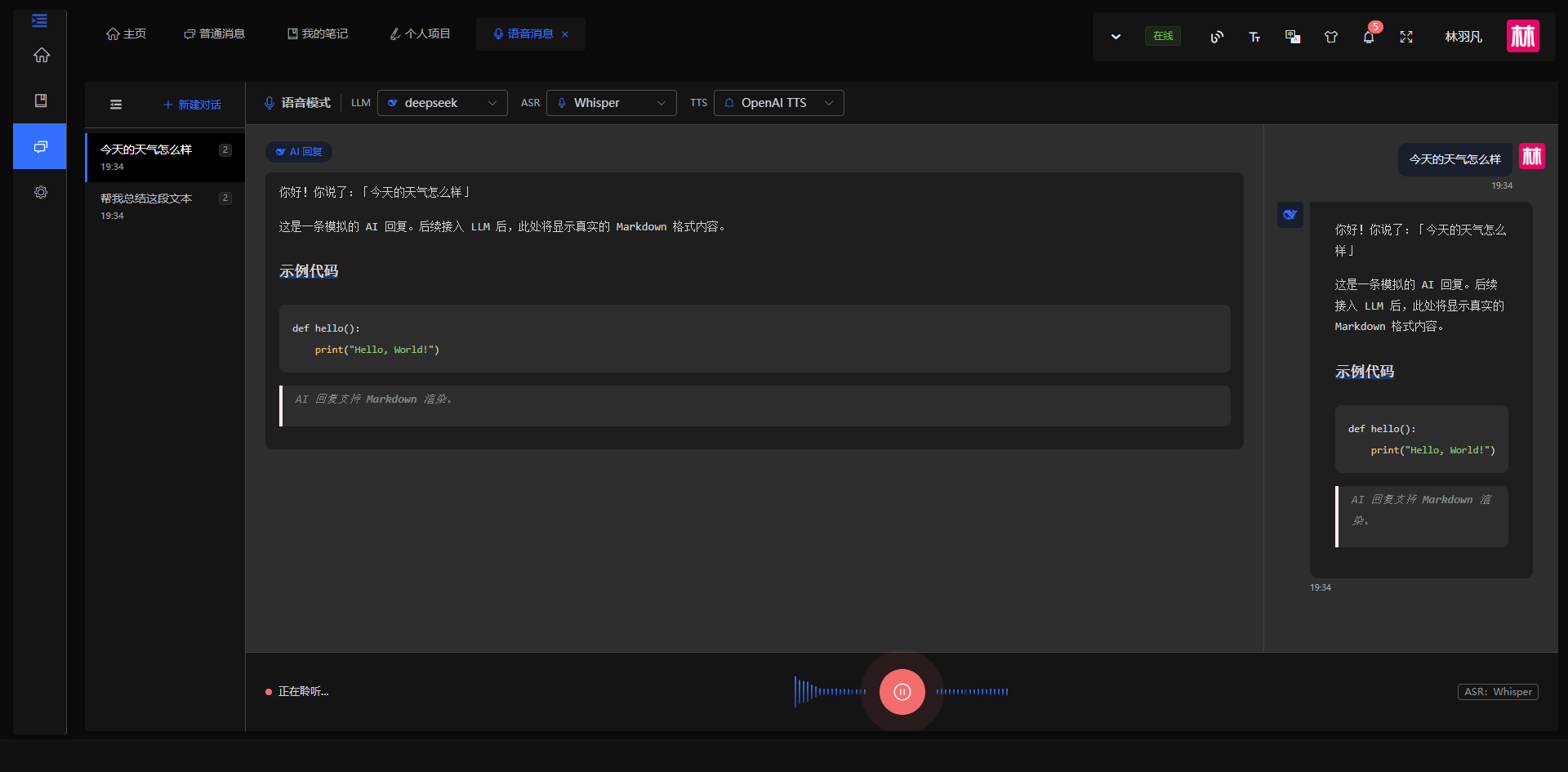The image size is (1568, 772).
Task: Toggle fullscreen icon in header
Action: [1406, 37]
